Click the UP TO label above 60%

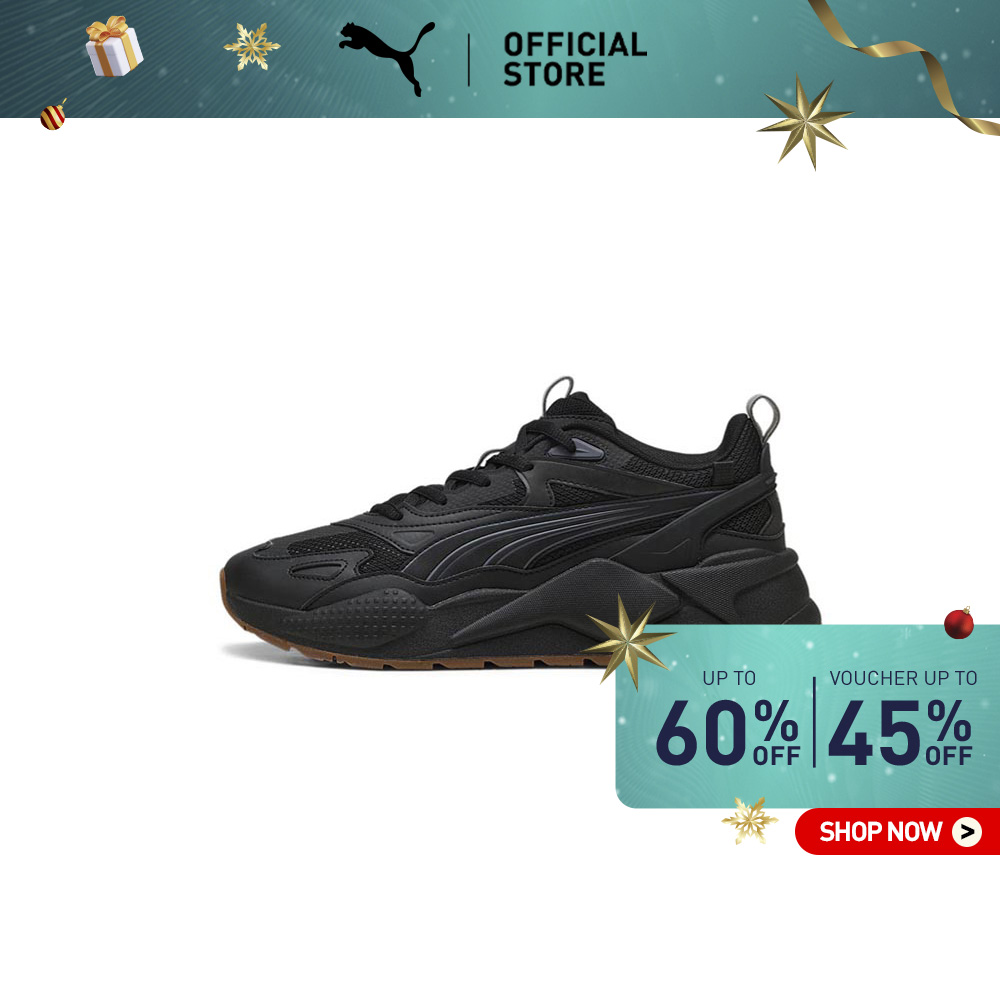729,678
